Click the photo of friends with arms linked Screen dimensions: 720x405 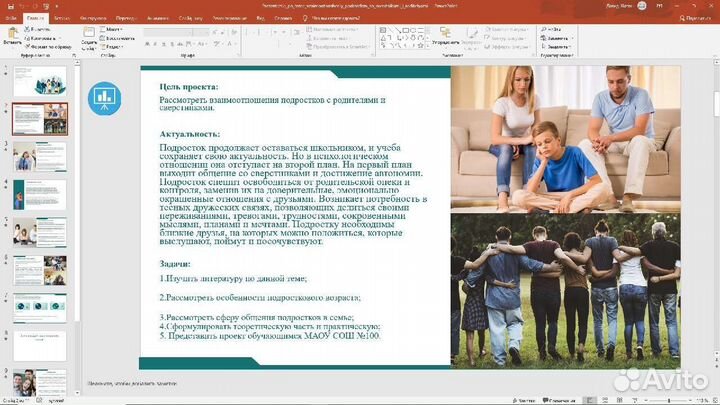(x=566, y=291)
